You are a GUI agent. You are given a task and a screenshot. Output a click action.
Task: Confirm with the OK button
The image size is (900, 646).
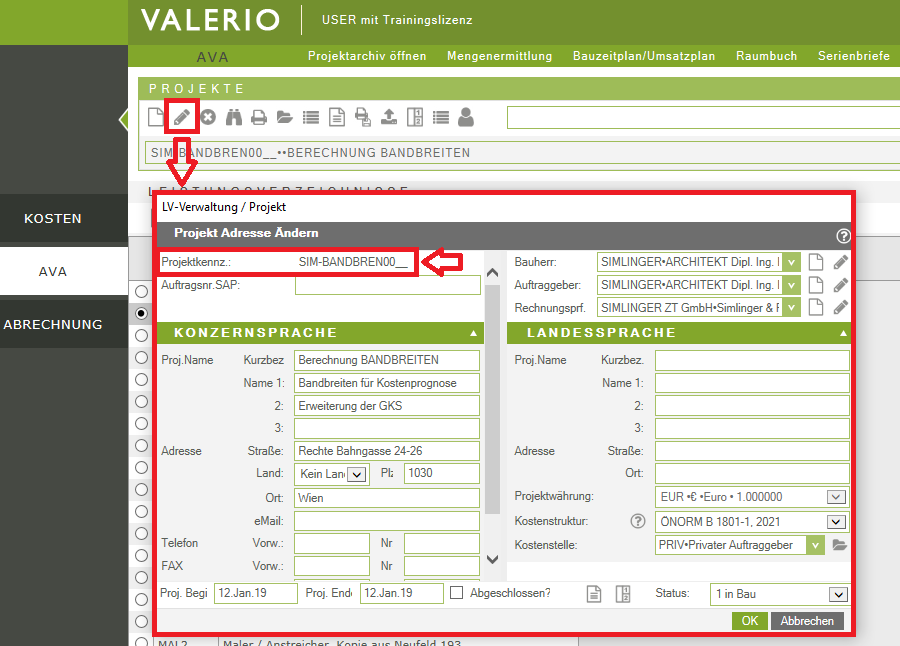pyautogui.click(x=749, y=621)
